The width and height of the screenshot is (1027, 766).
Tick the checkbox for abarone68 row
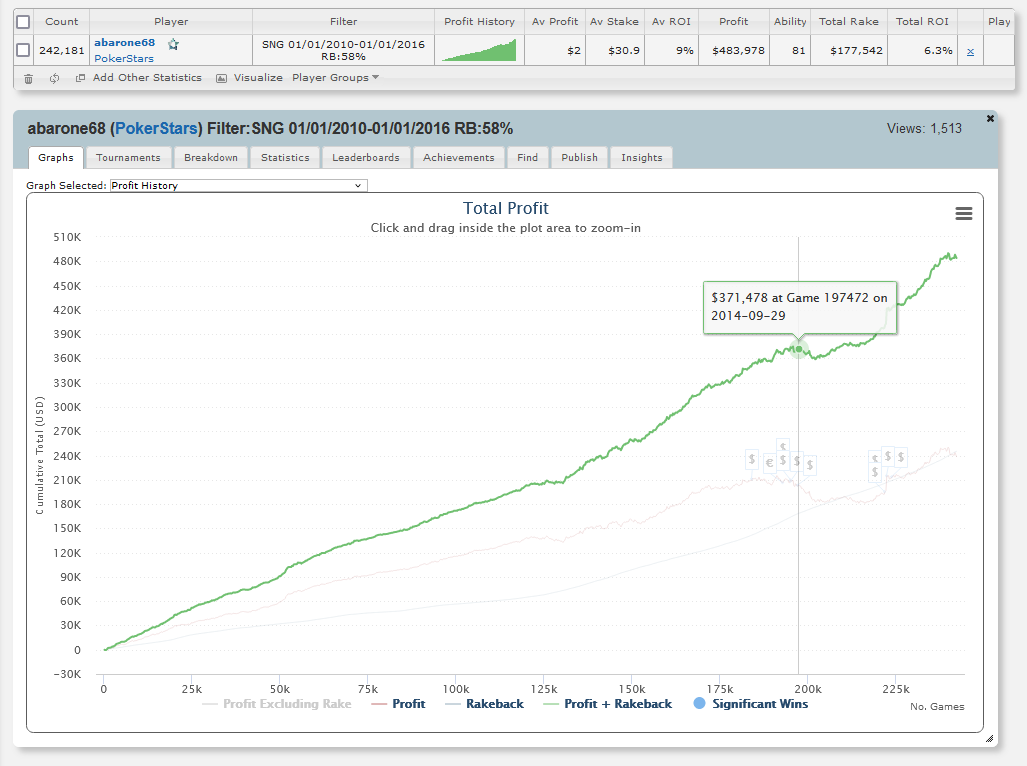click(24, 50)
